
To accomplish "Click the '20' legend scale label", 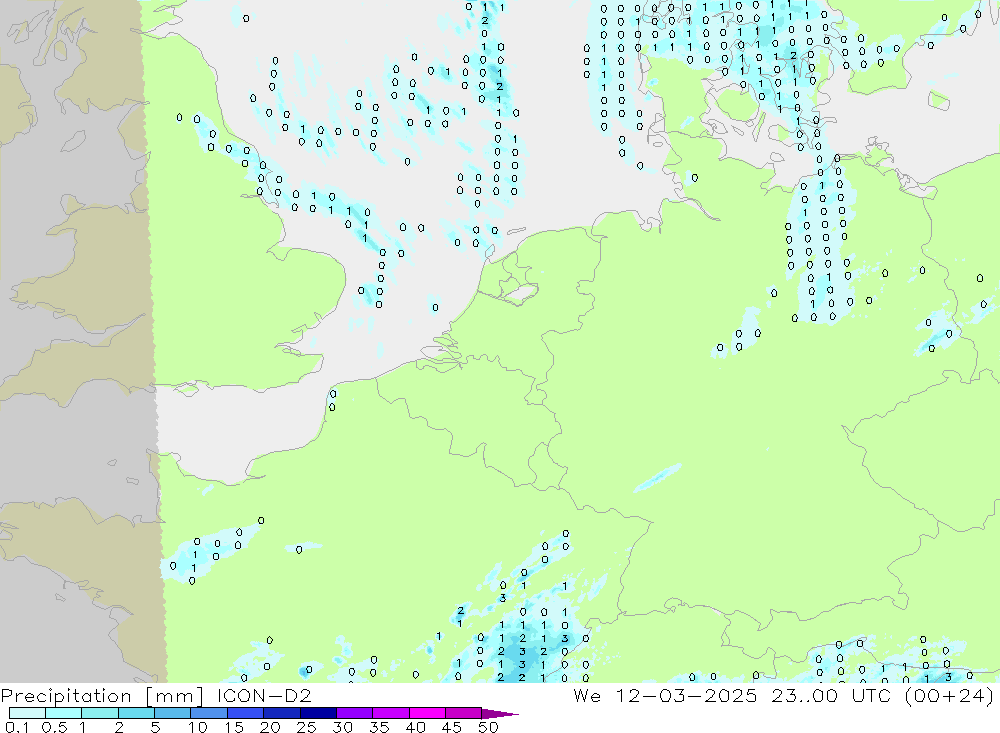I will point(270,727).
